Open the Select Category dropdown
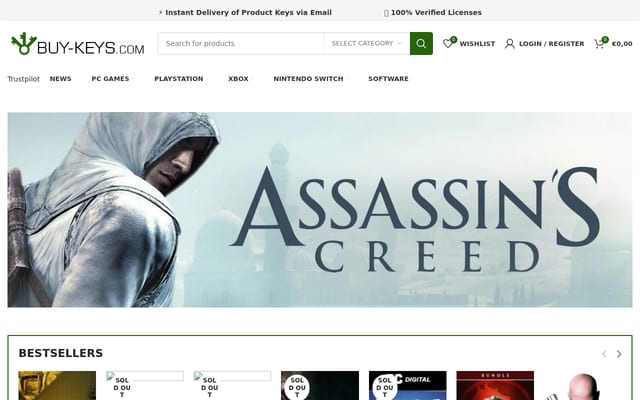The height and width of the screenshot is (400, 640). click(367, 43)
